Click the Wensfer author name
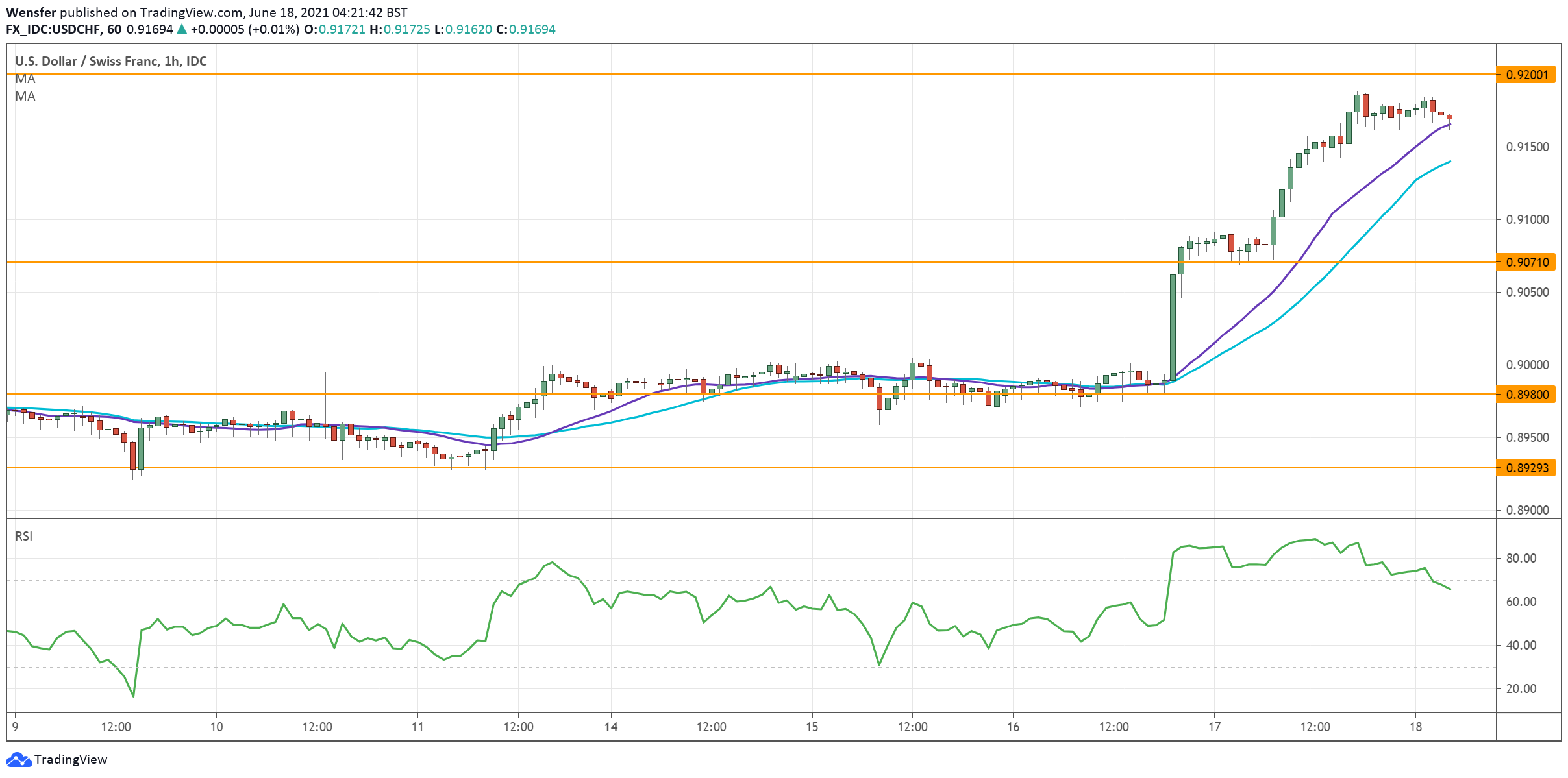Screen dimensions: 1568x778 [x=31, y=12]
